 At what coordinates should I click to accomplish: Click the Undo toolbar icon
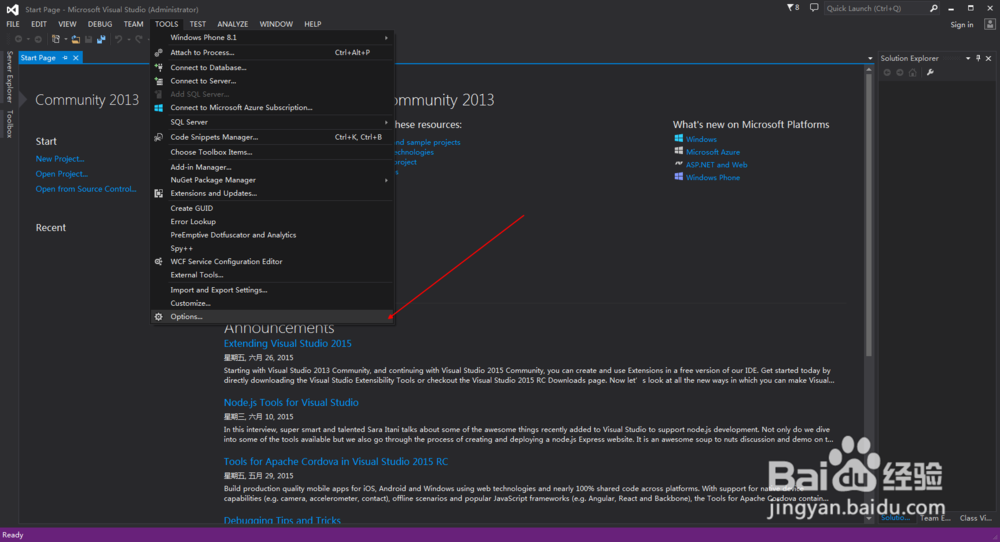(119, 40)
